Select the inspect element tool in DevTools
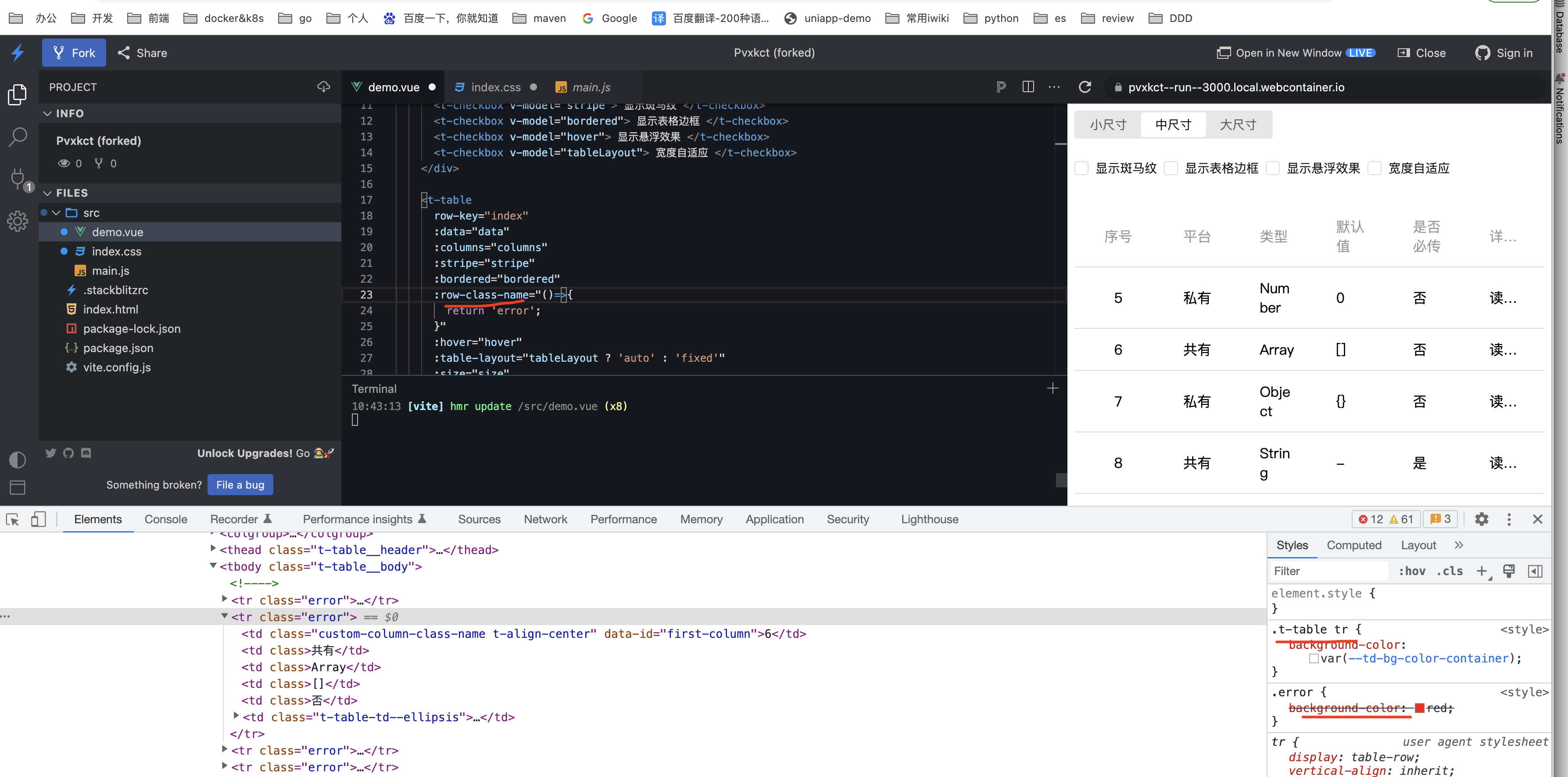 (x=11, y=519)
